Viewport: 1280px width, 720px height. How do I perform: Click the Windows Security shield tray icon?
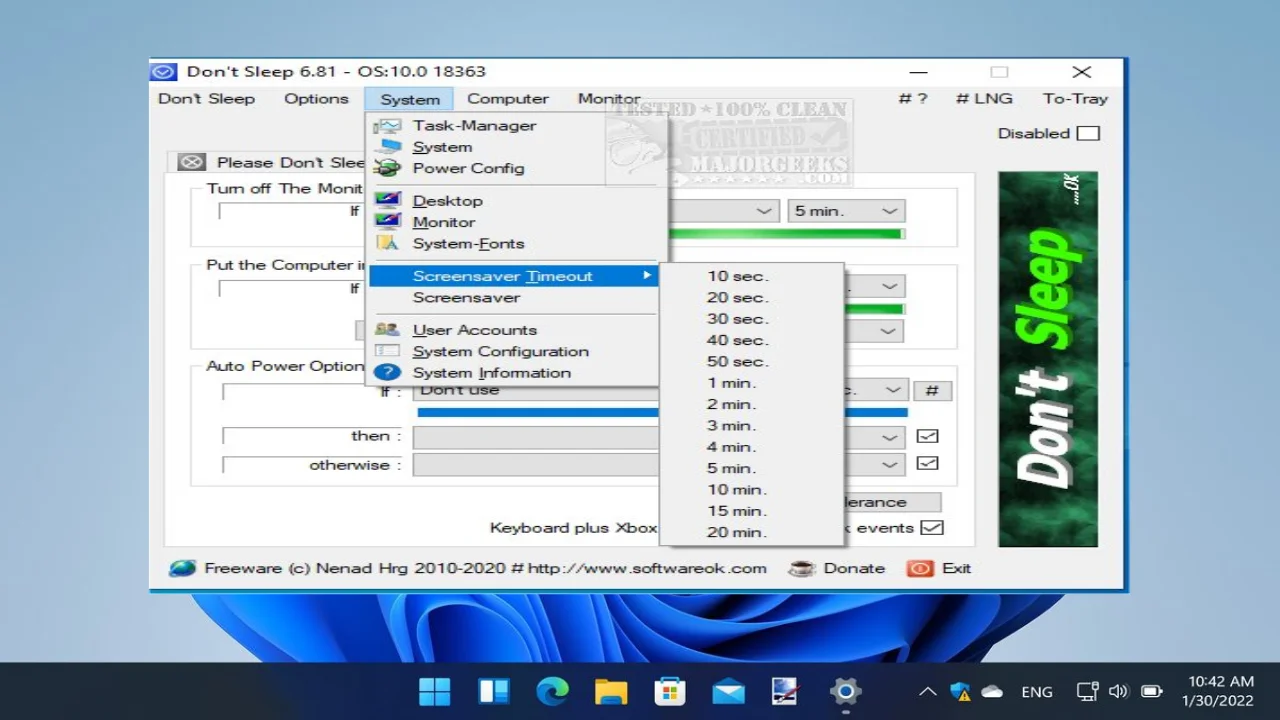pyautogui.click(x=960, y=691)
